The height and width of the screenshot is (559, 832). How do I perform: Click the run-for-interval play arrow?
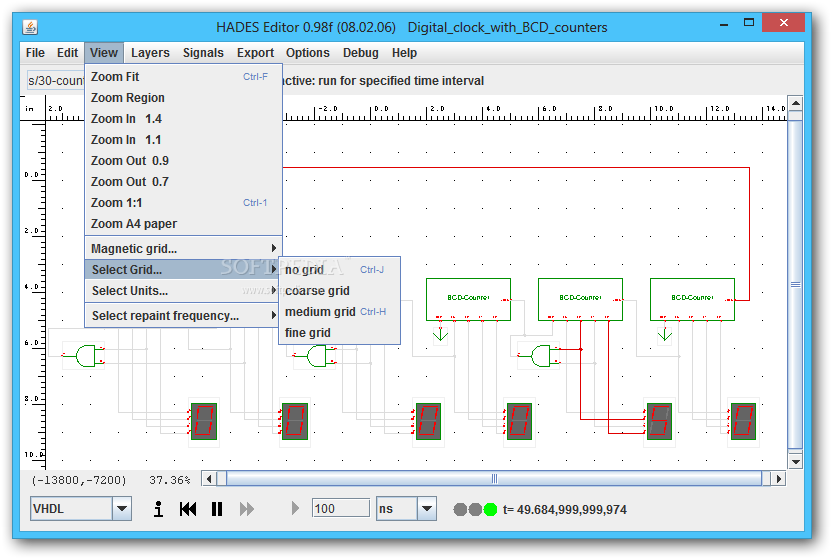tap(296, 509)
